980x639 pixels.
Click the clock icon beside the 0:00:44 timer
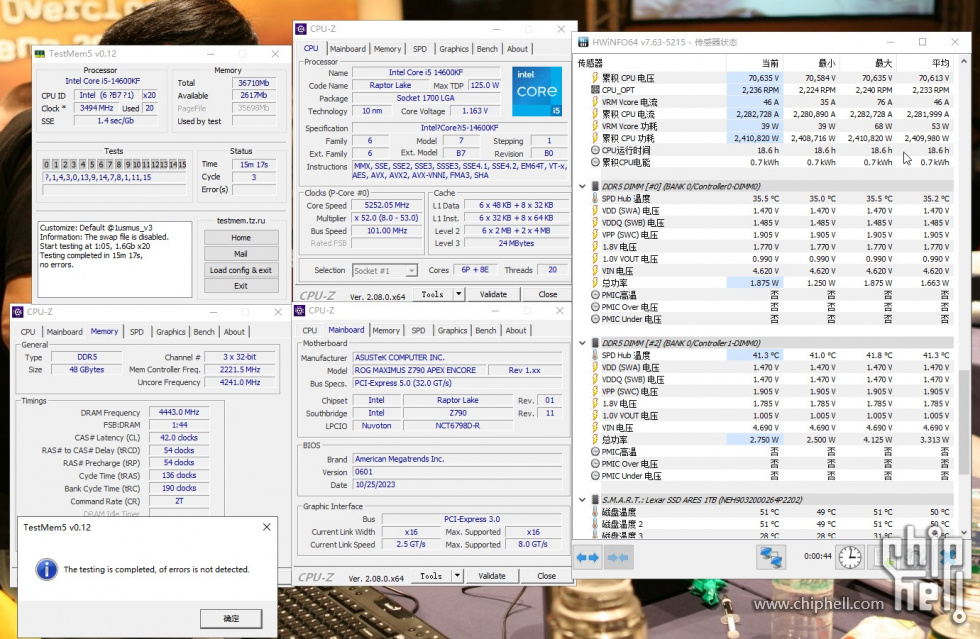[x=849, y=556]
